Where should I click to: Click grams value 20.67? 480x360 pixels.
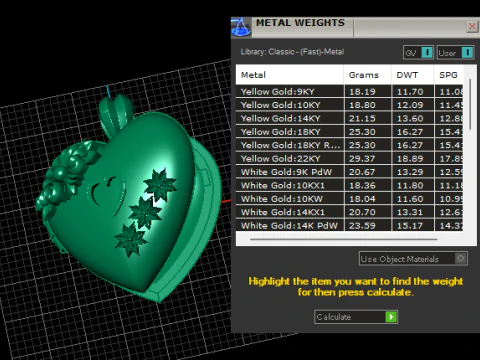pyautogui.click(x=362, y=172)
